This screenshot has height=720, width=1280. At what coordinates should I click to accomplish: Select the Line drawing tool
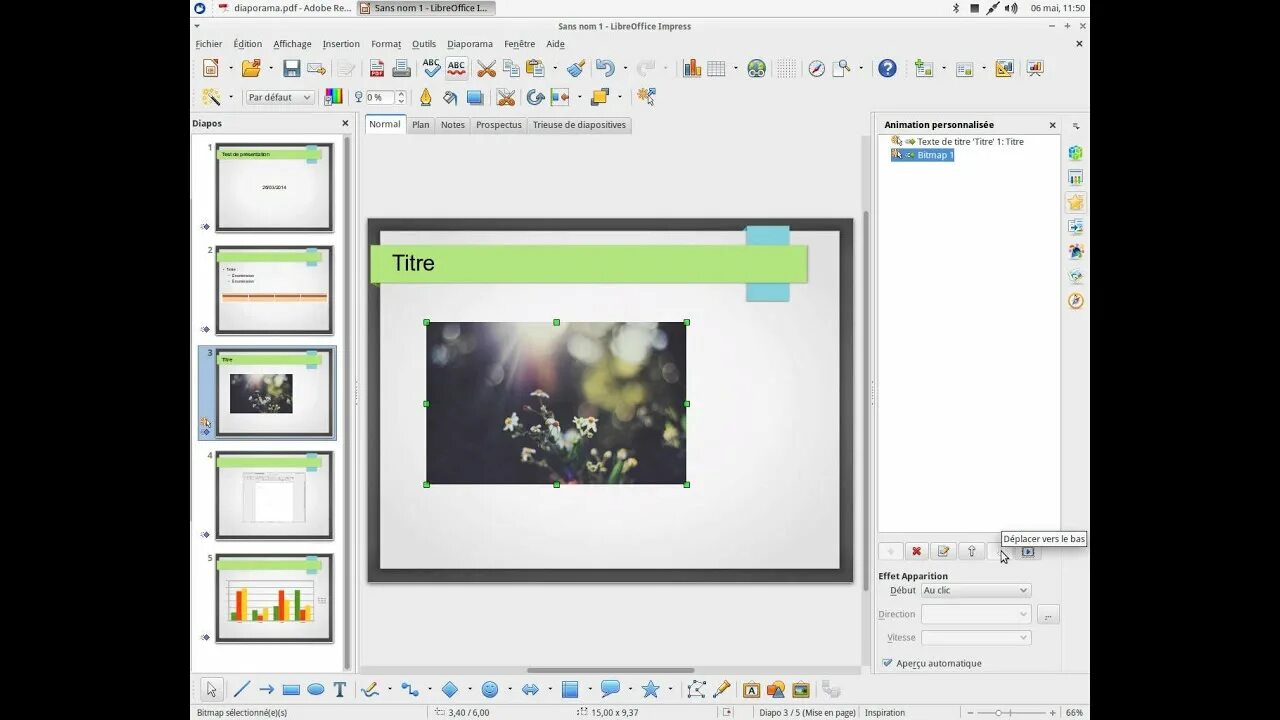click(241, 689)
